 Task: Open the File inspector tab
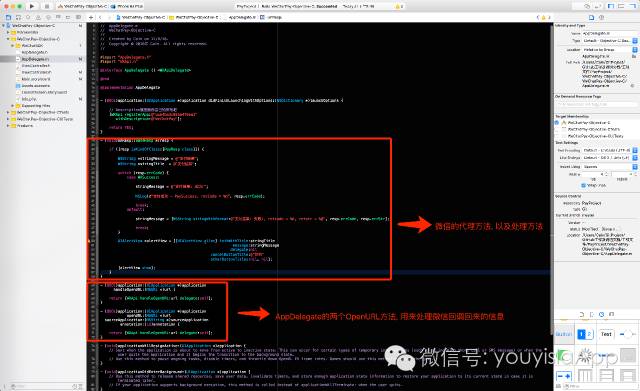[x=591, y=18]
